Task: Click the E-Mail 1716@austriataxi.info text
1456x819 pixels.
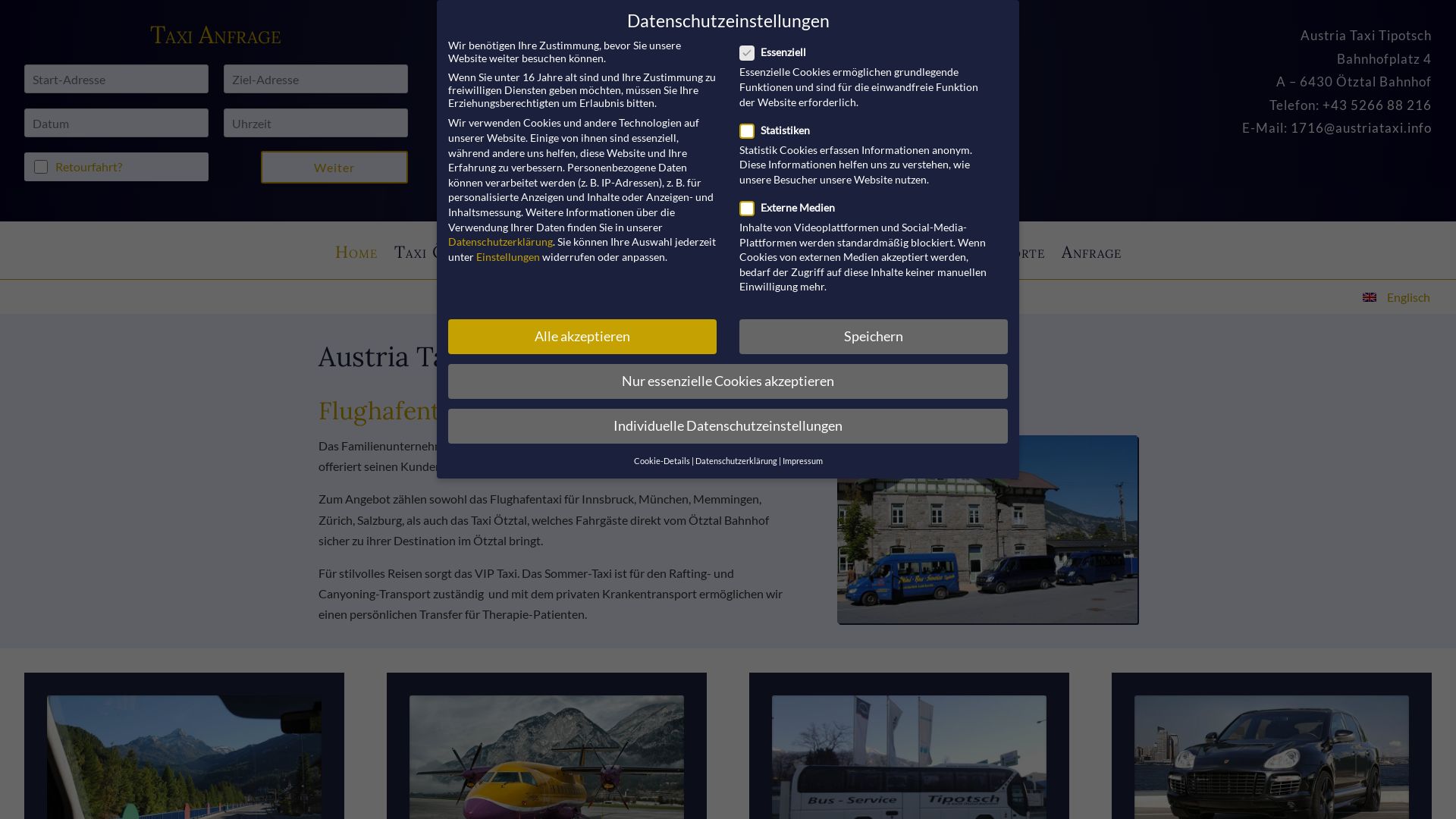Action: (1336, 128)
